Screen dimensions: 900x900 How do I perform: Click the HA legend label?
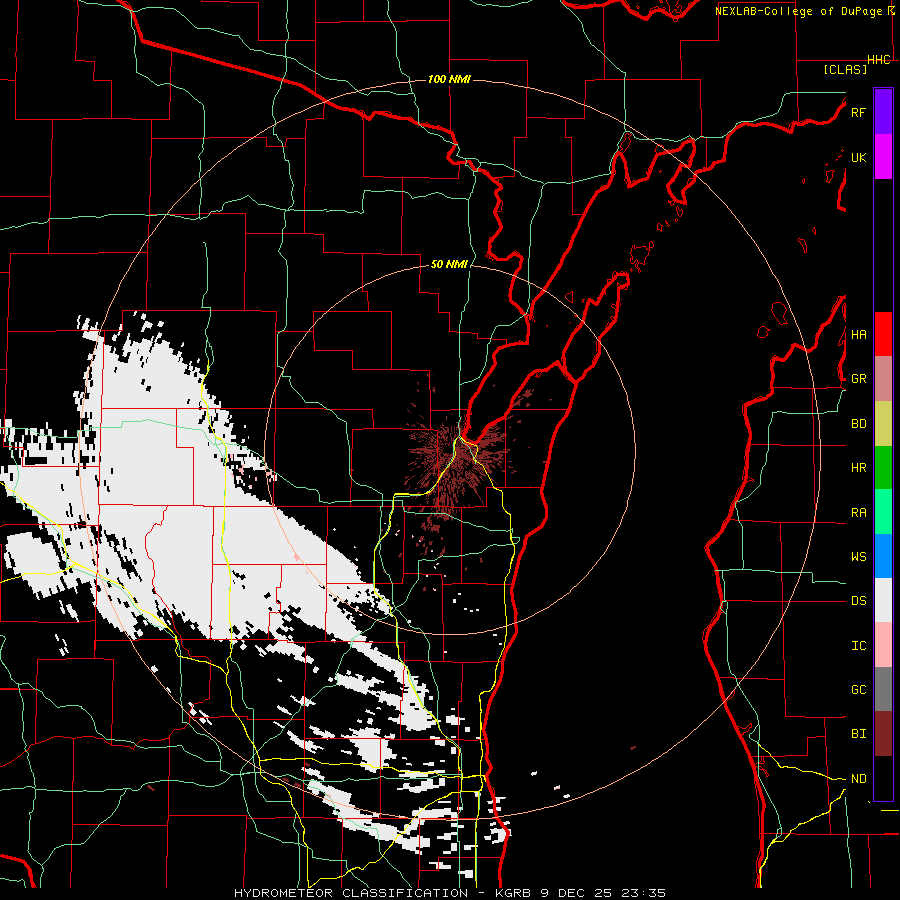click(x=858, y=335)
